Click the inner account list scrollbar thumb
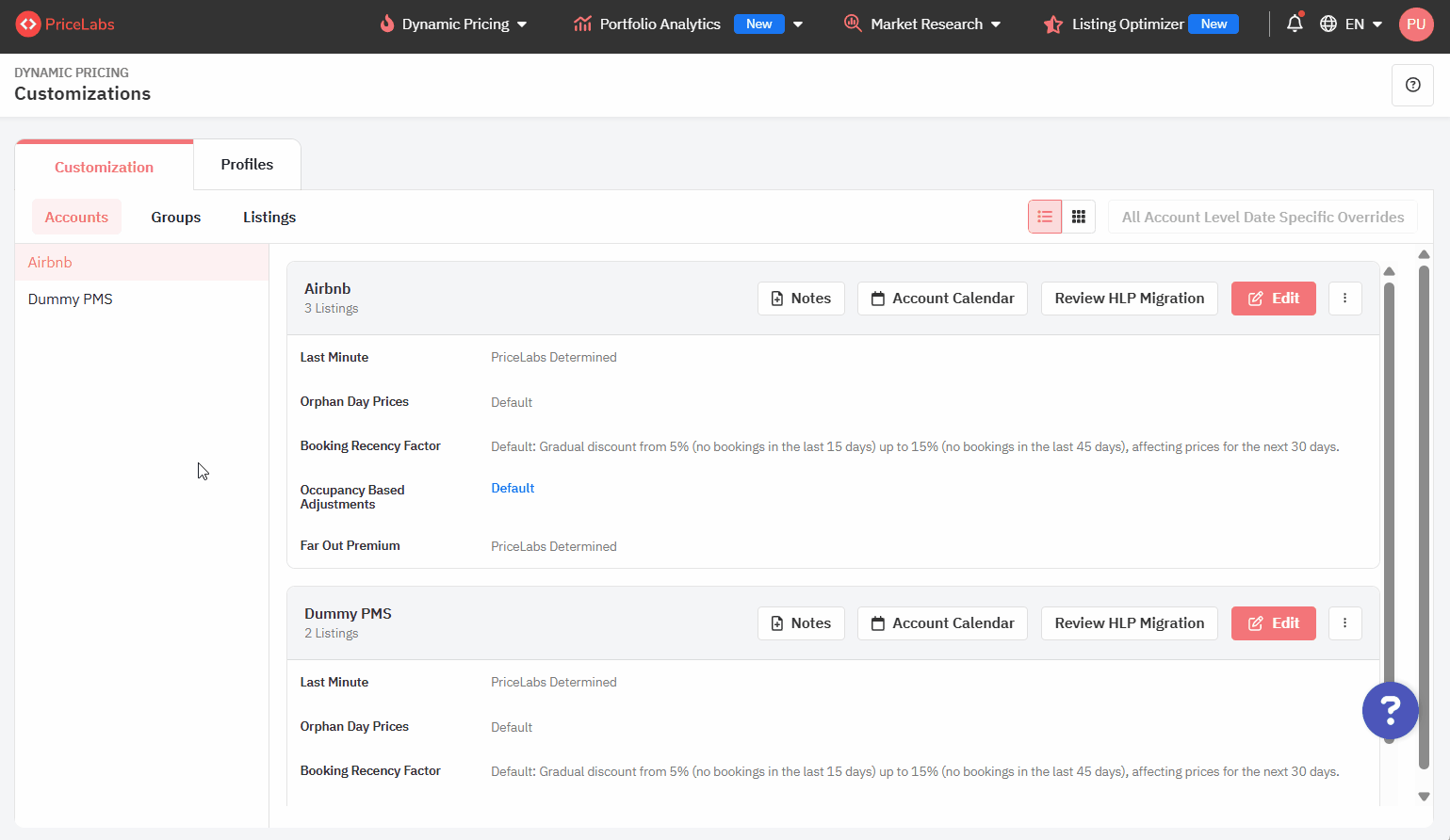This screenshot has height=840, width=1450. tap(1389, 512)
